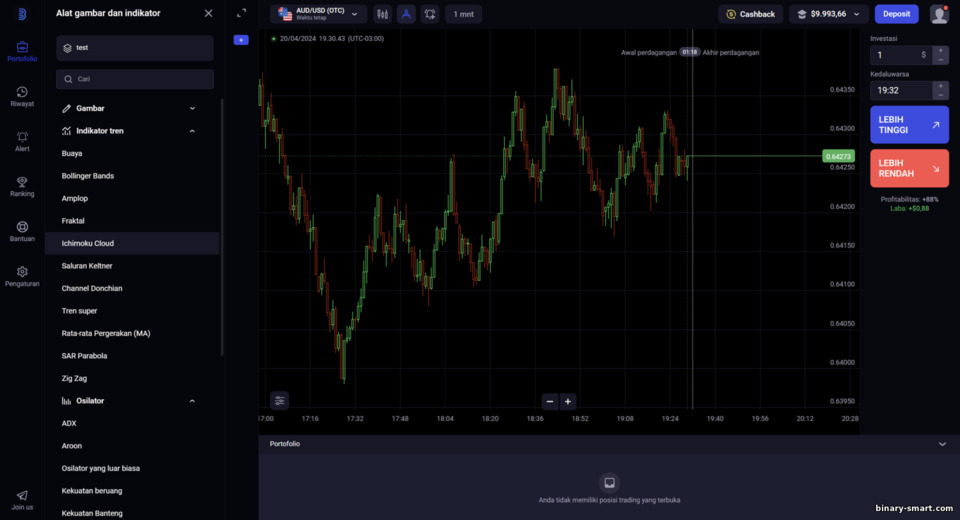Open chart type candlestick icon
This screenshot has height=520, width=960.
[383, 14]
